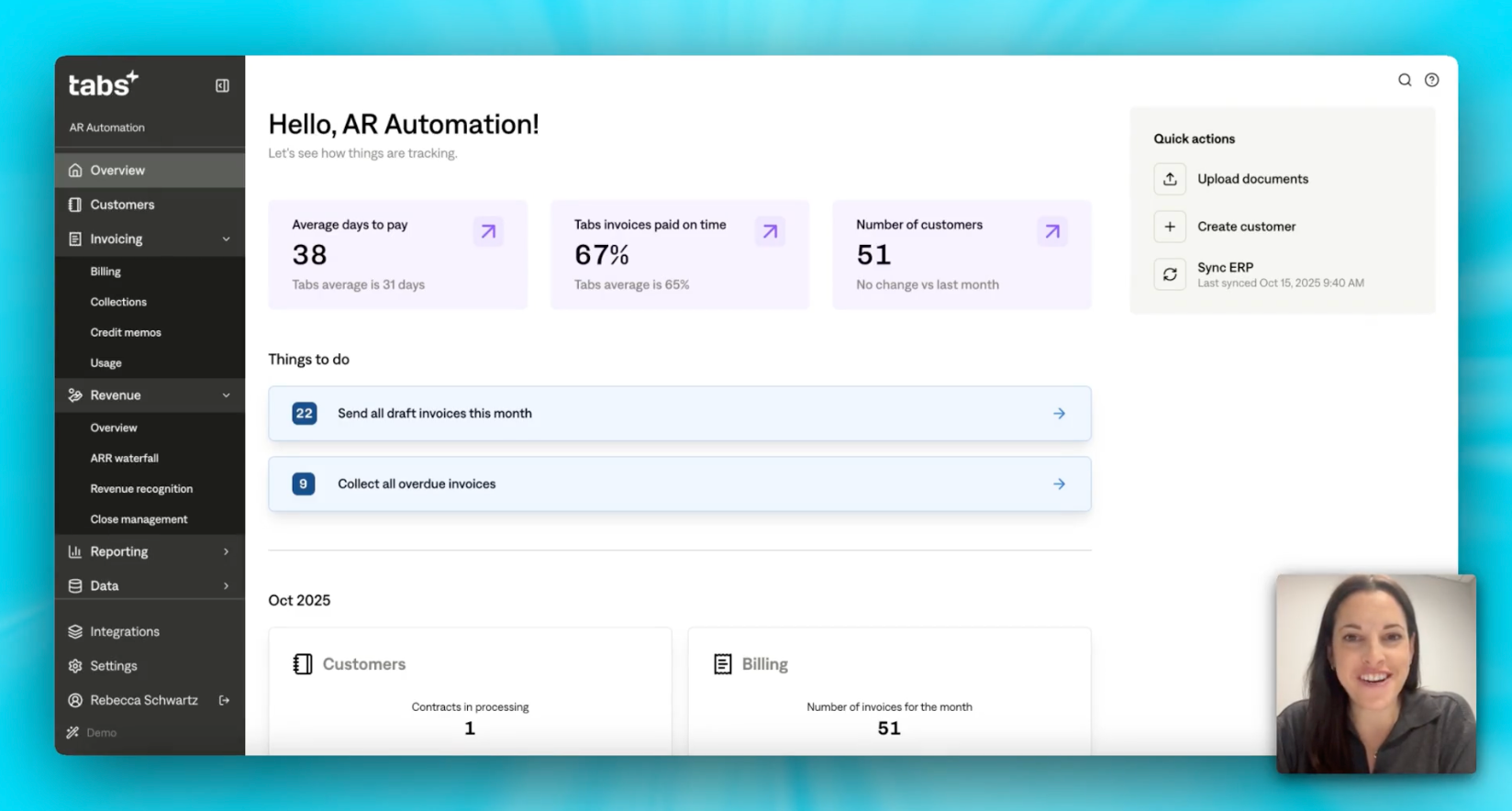Click the Sync ERP refresh icon

pyautogui.click(x=1170, y=274)
